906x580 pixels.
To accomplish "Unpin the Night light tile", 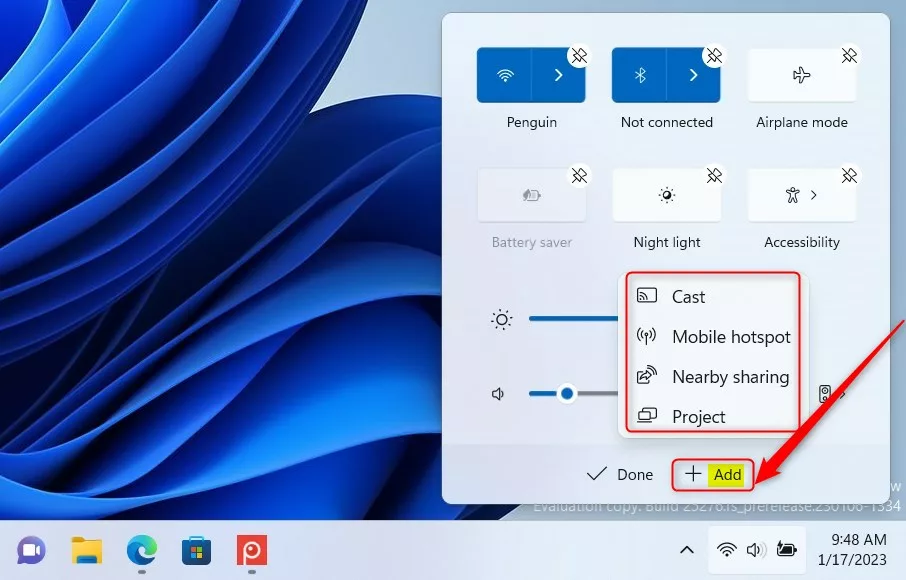I will pos(715,175).
